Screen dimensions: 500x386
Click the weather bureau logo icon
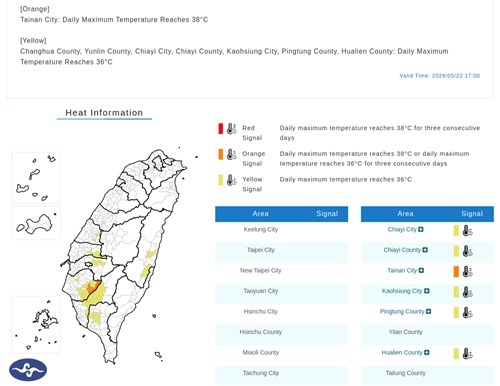[x=28, y=370]
